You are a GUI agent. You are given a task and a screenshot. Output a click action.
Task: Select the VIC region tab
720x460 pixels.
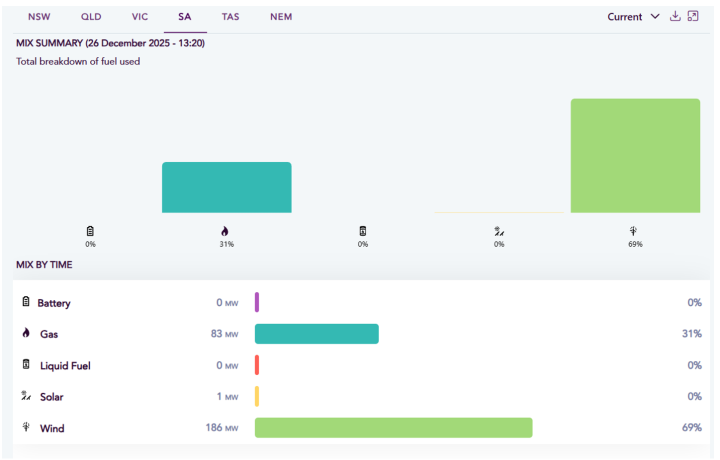(x=140, y=17)
